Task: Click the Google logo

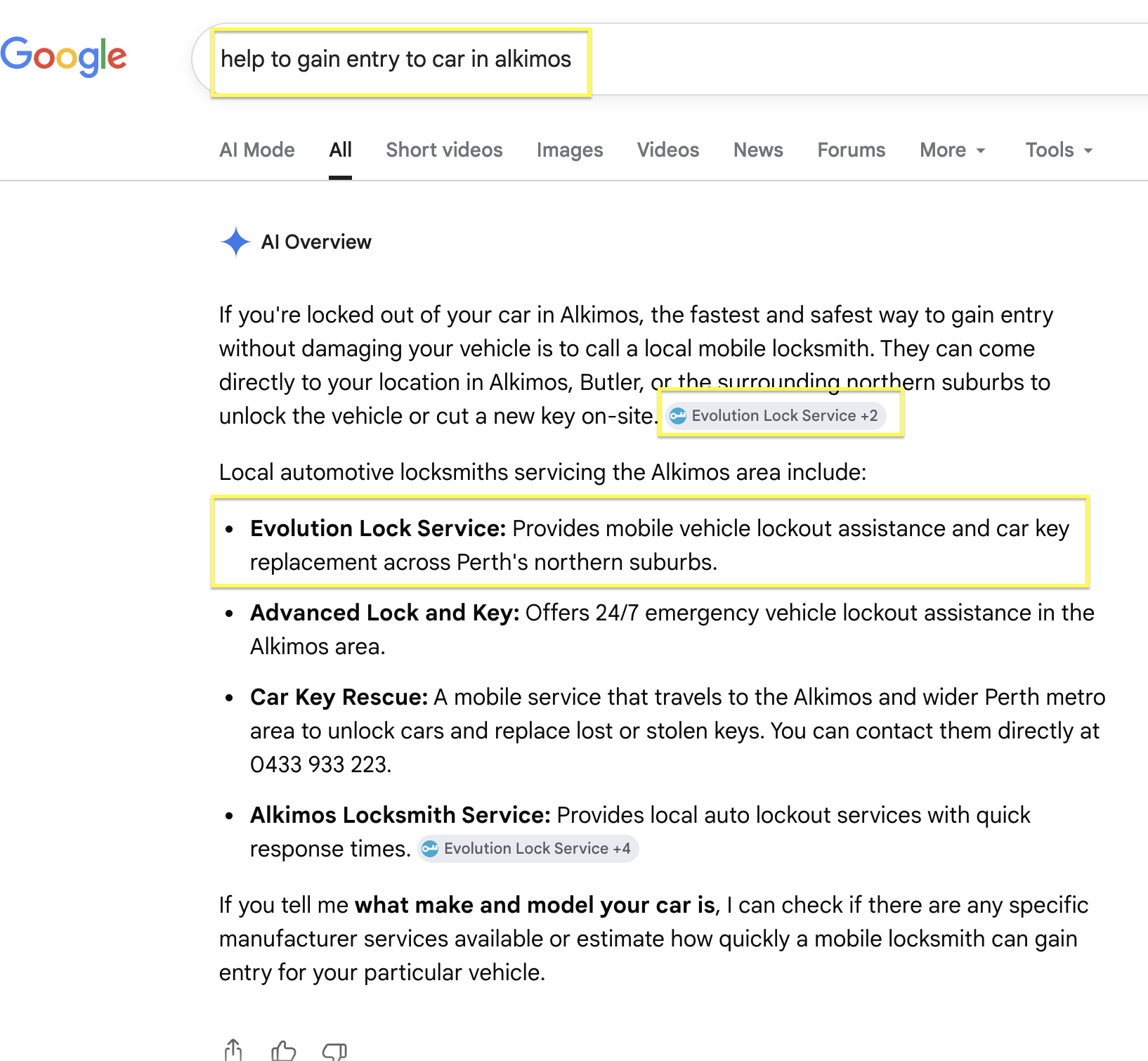Action: pos(63,56)
